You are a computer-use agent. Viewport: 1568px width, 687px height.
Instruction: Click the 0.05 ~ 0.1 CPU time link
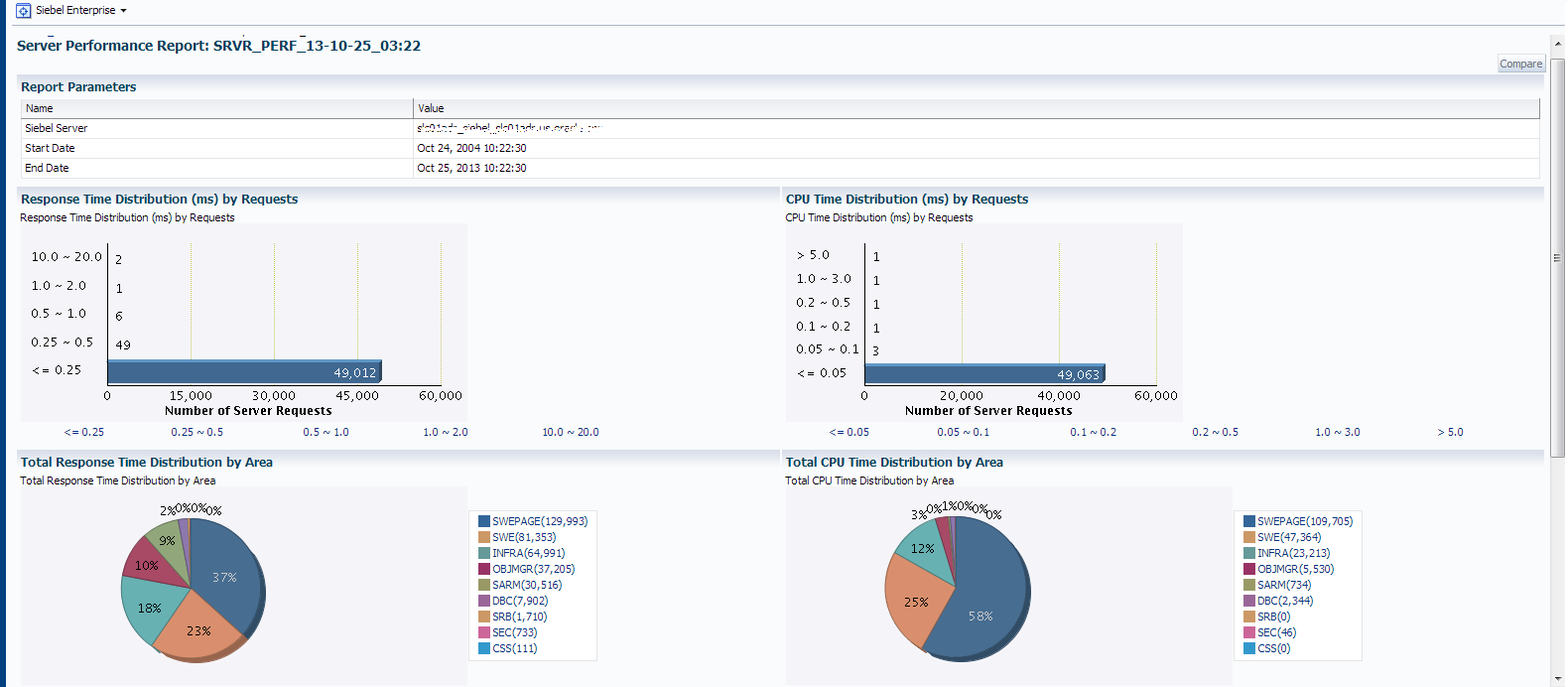tap(963, 432)
